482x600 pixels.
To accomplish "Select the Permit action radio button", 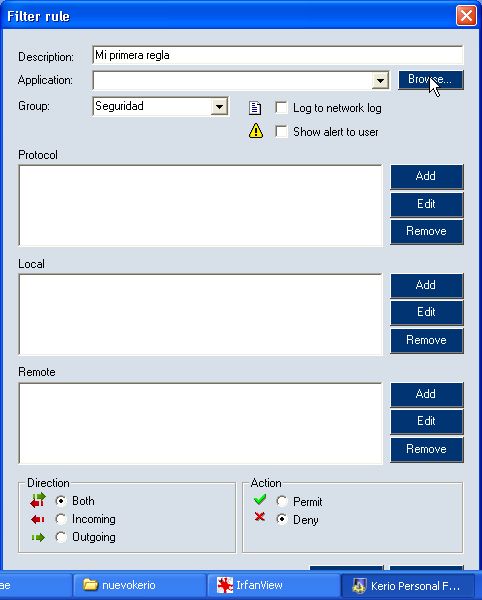I will click(x=282, y=501).
